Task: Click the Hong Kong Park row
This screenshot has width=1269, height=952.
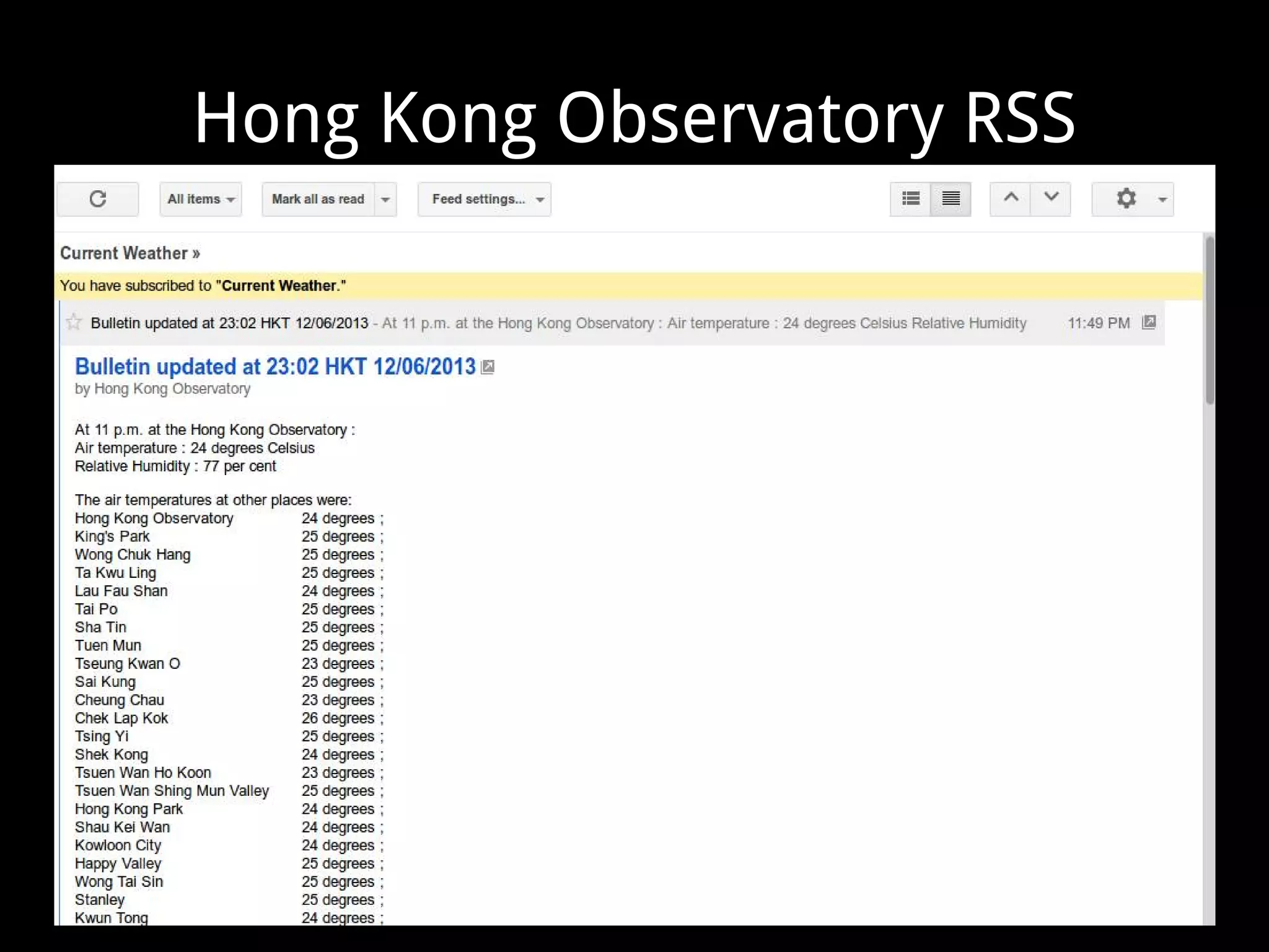Action: pos(229,809)
